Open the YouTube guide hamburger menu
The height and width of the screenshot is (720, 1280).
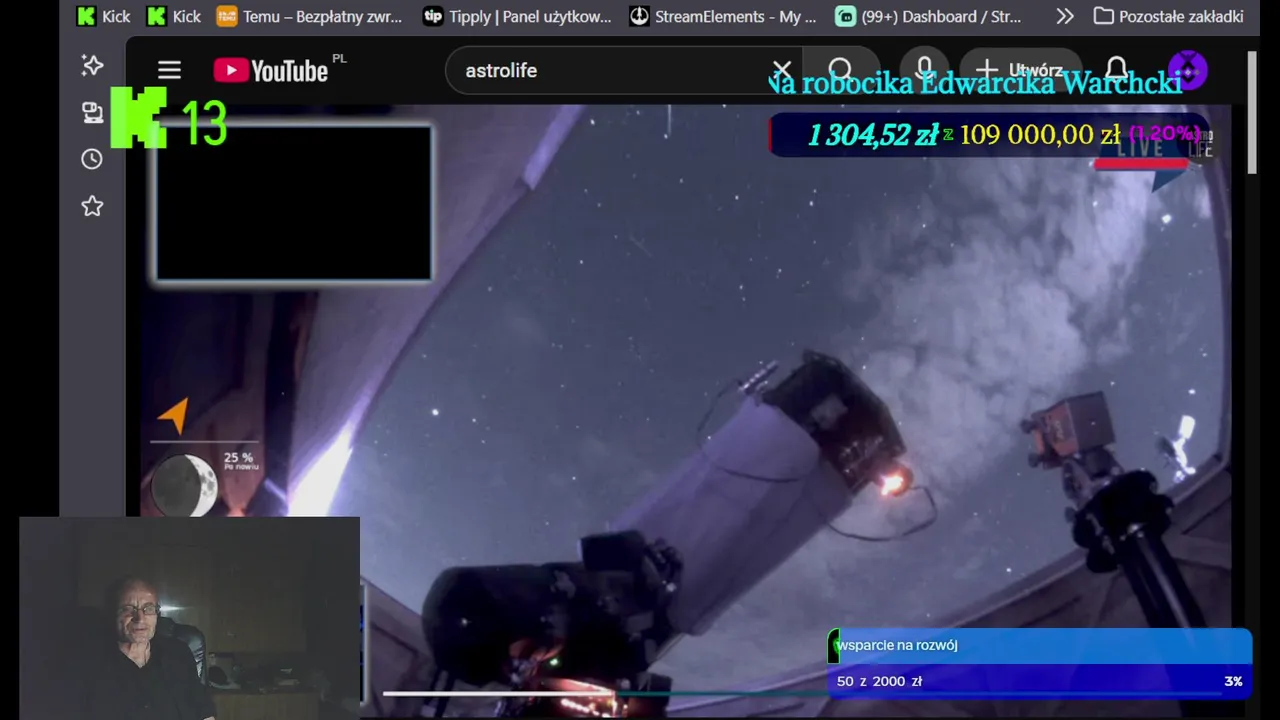(169, 70)
